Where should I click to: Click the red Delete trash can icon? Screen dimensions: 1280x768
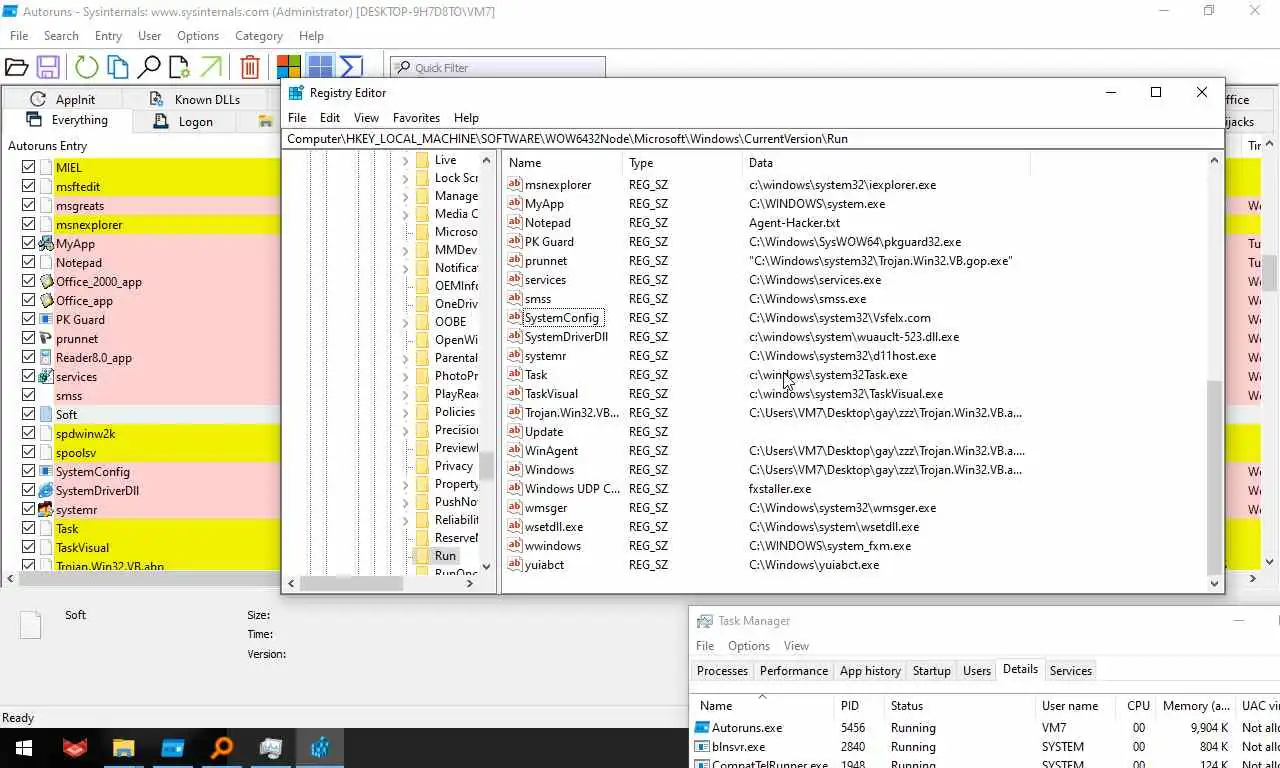pyautogui.click(x=250, y=67)
